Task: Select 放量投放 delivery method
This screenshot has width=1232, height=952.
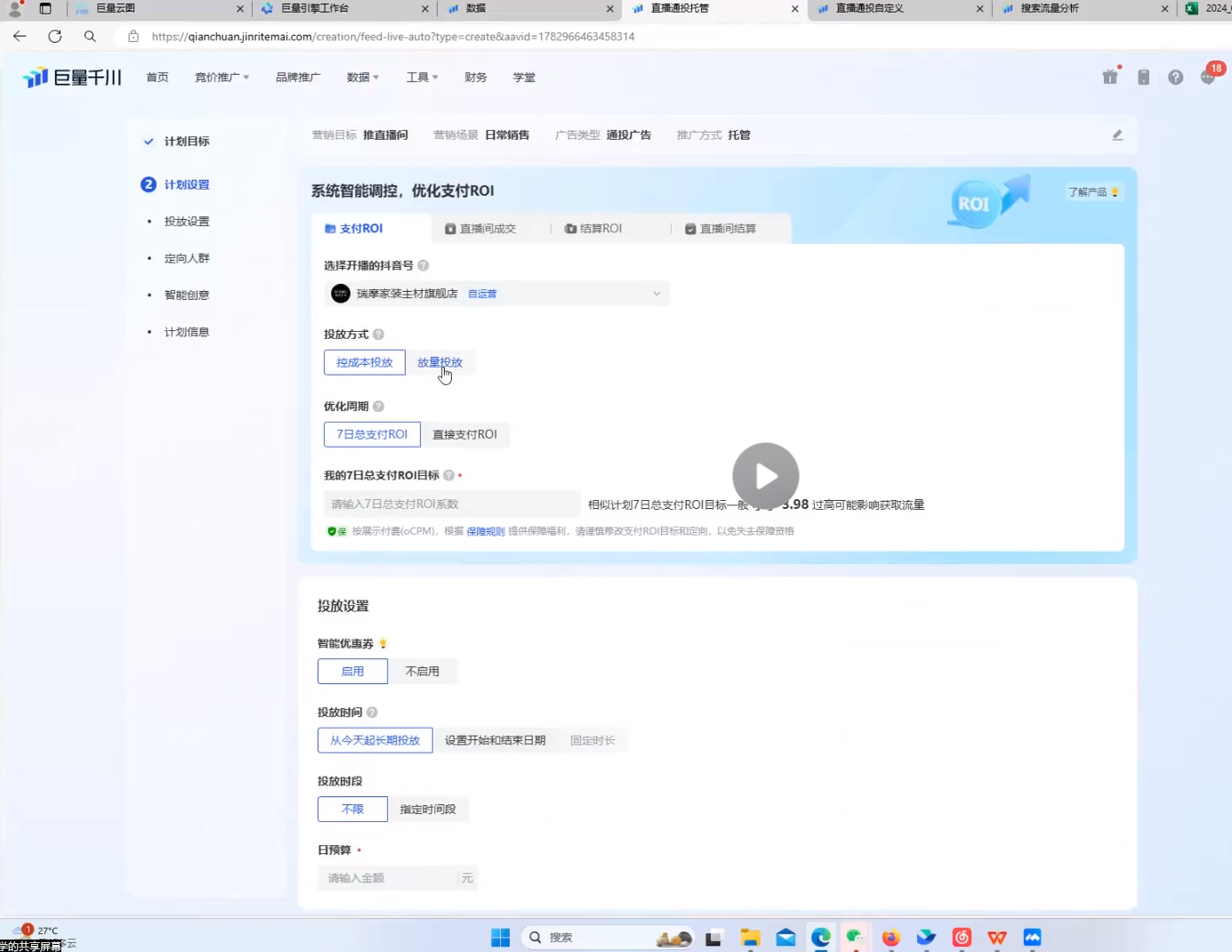Action: point(439,362)
